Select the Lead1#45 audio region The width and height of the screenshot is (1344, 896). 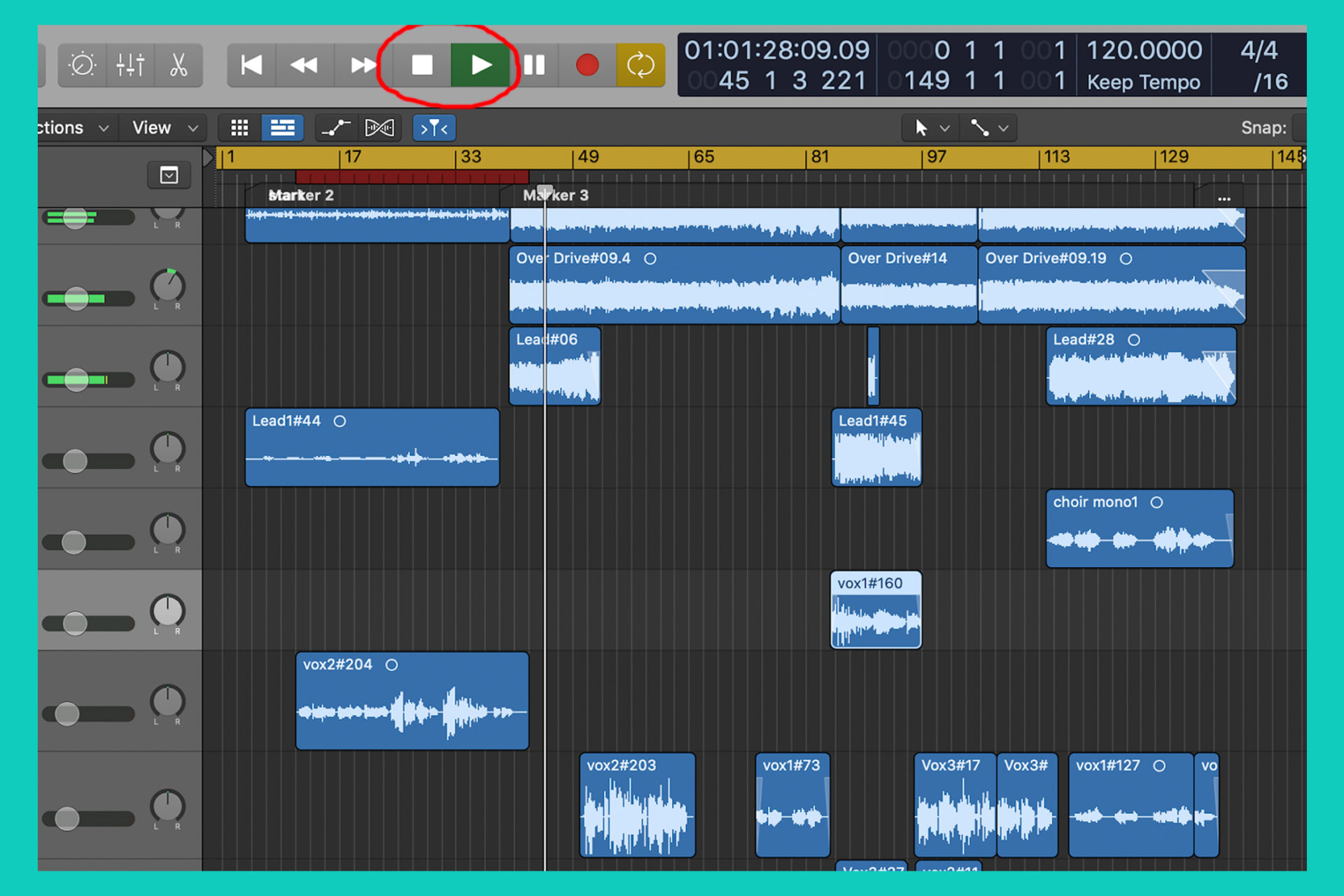[x=876, y=447]
